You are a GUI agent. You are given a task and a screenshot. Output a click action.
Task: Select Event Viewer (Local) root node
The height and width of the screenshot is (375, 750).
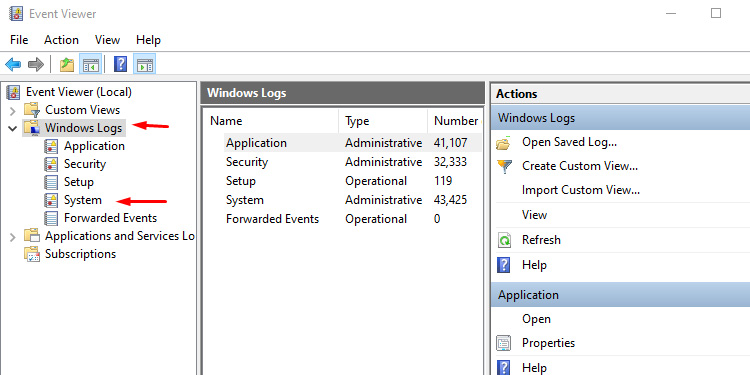(79, 92)
